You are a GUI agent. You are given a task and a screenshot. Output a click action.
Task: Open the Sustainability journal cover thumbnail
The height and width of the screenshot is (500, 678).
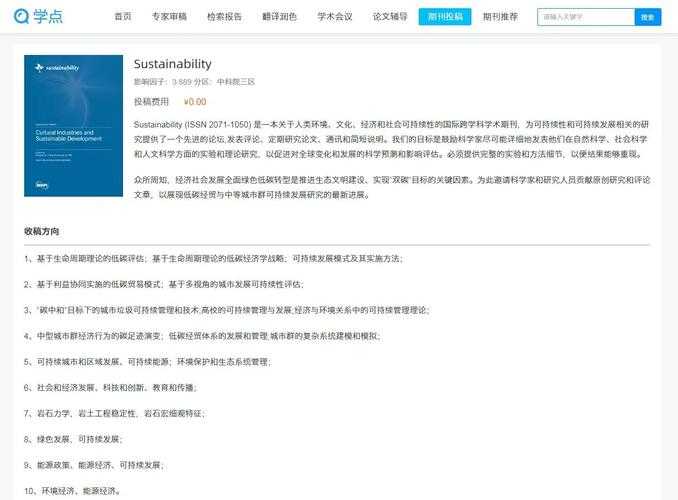[74, 125]
